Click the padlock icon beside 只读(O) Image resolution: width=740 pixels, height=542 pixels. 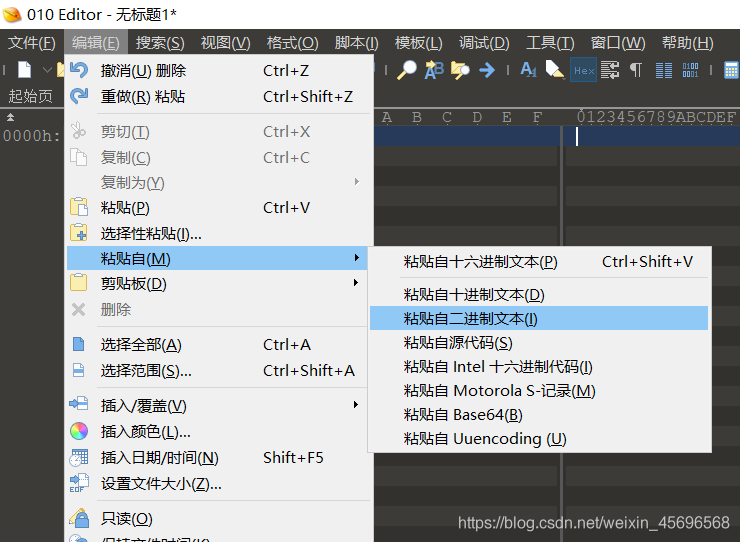(80, 517)
